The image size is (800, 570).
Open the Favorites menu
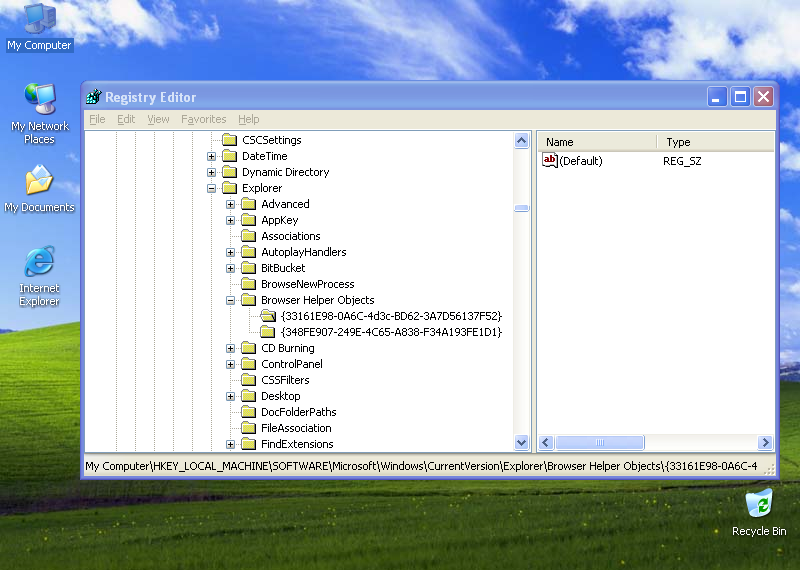[x=204, y=119]
